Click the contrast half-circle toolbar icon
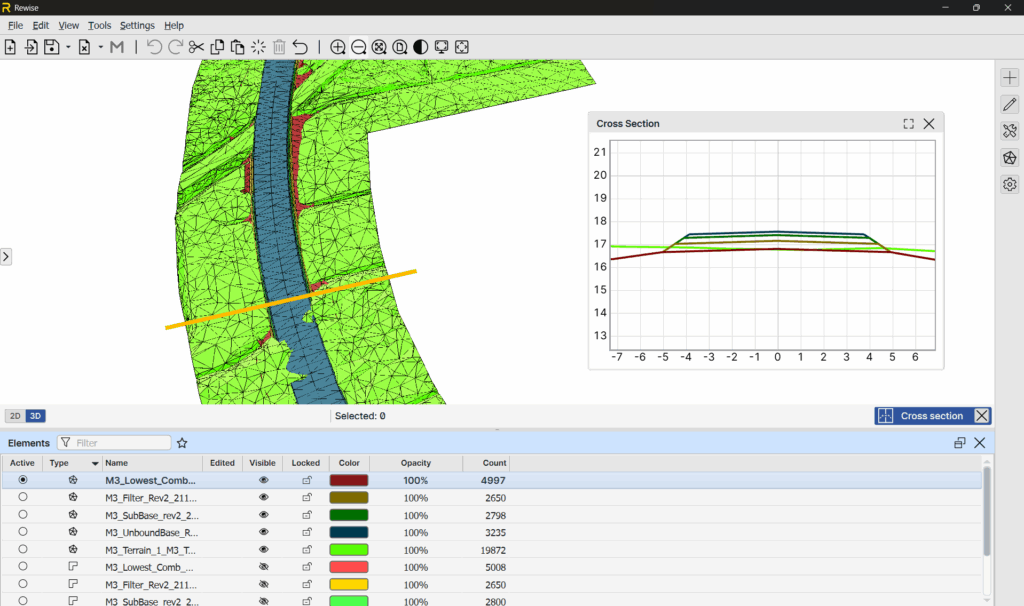 coord(420,47)
